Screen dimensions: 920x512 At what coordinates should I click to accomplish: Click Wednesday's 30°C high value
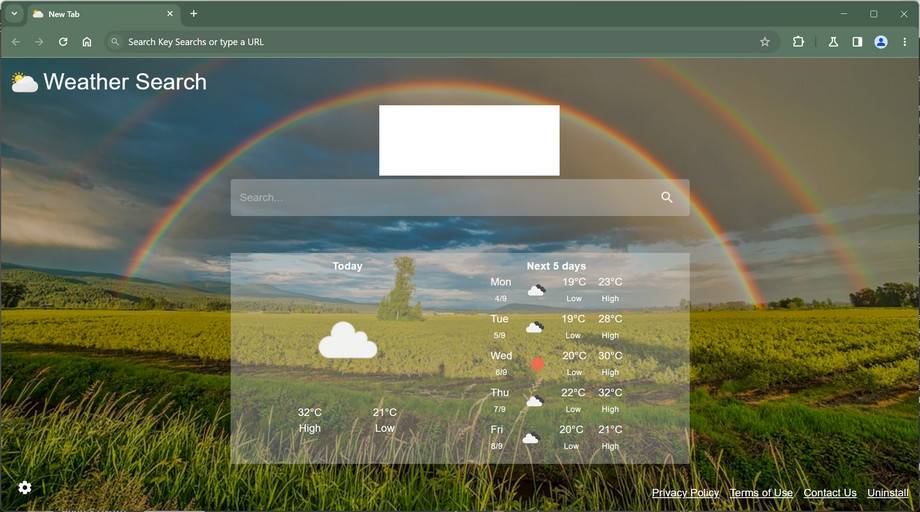610,355
